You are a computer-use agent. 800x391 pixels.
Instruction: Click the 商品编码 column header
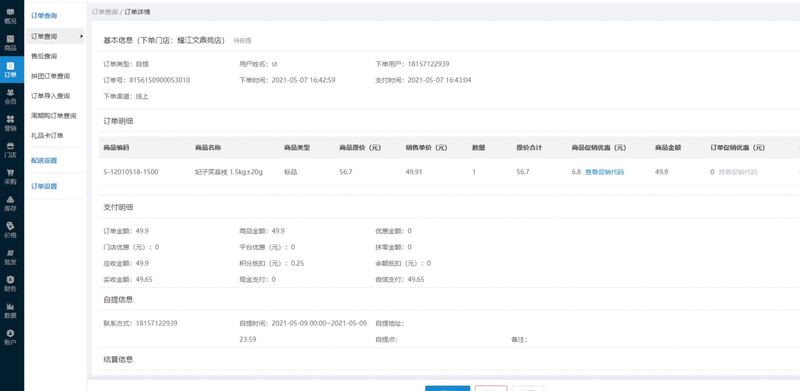(x=116, y=148)
